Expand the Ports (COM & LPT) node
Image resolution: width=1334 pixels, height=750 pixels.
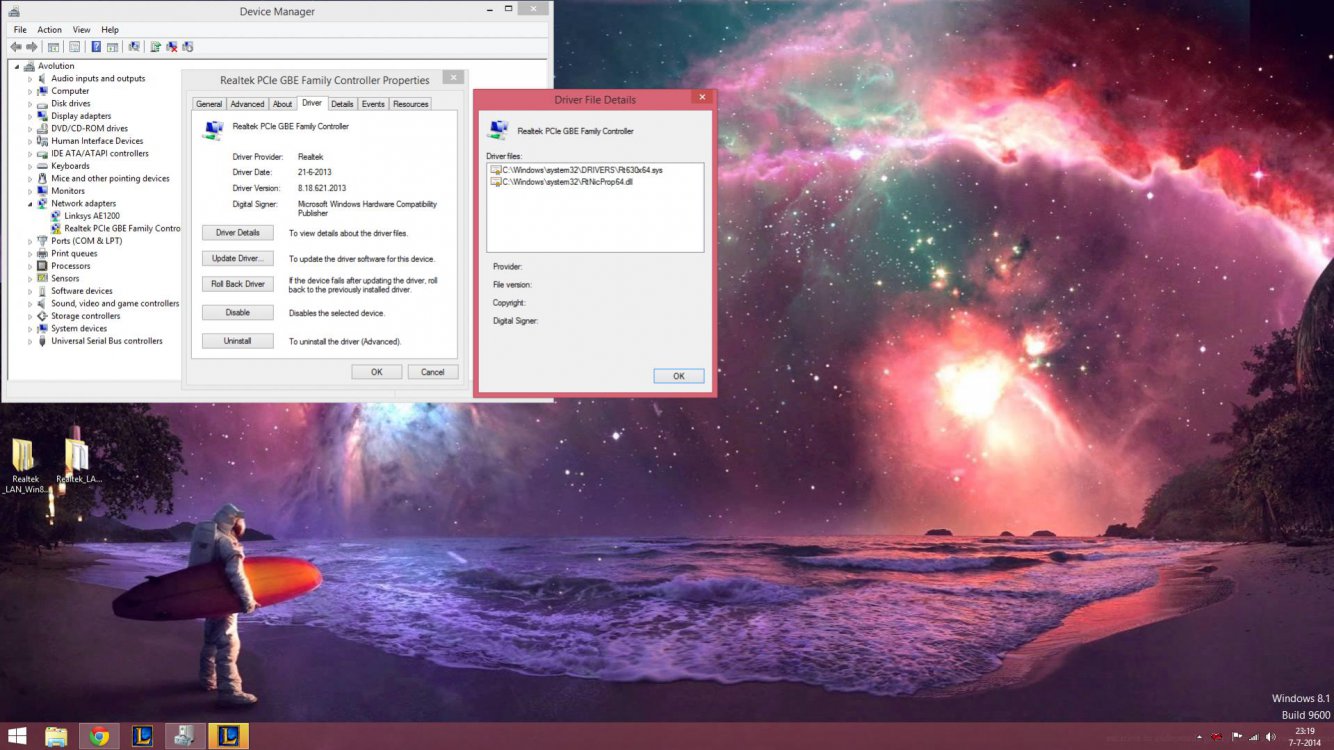tap(30, 241)
